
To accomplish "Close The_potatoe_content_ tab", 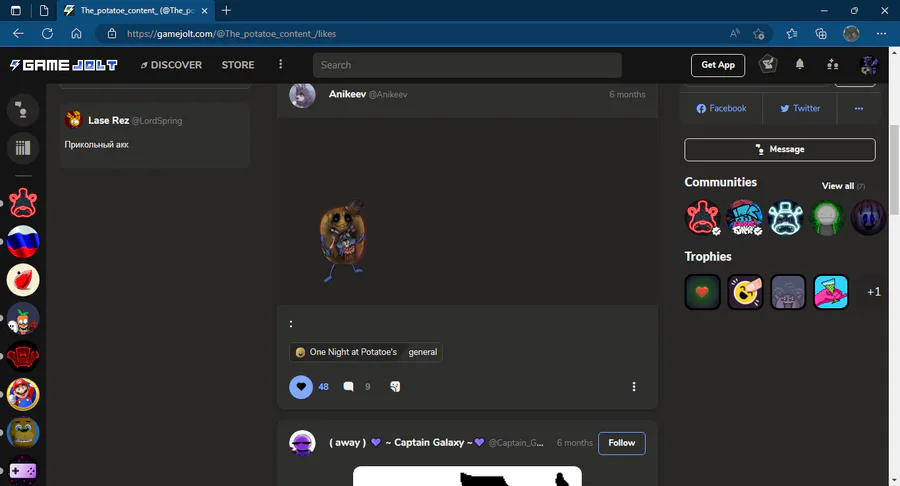I will click(x=204, y=10).
